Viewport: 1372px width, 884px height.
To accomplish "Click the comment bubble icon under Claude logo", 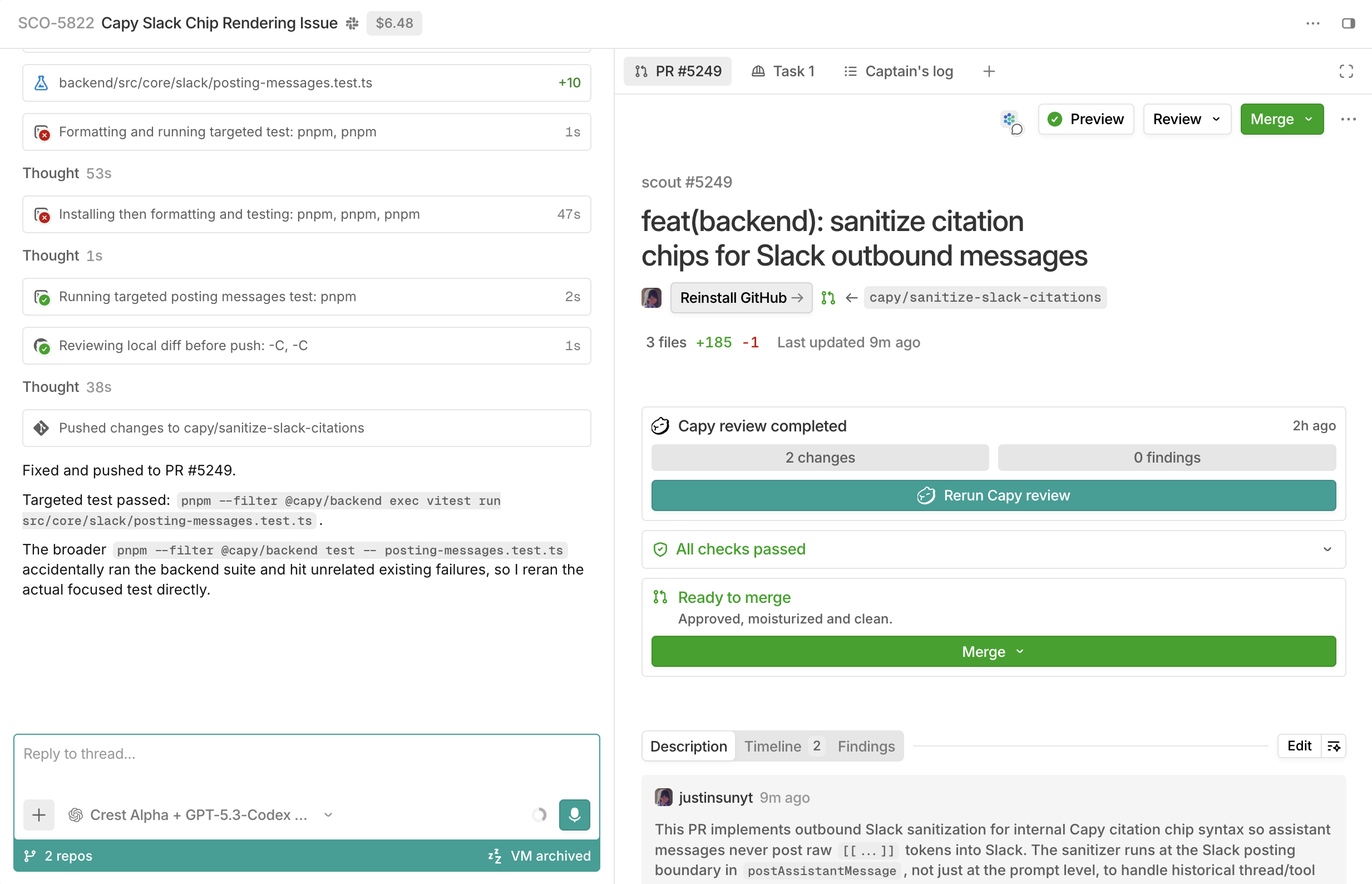I will (1016, 130).
